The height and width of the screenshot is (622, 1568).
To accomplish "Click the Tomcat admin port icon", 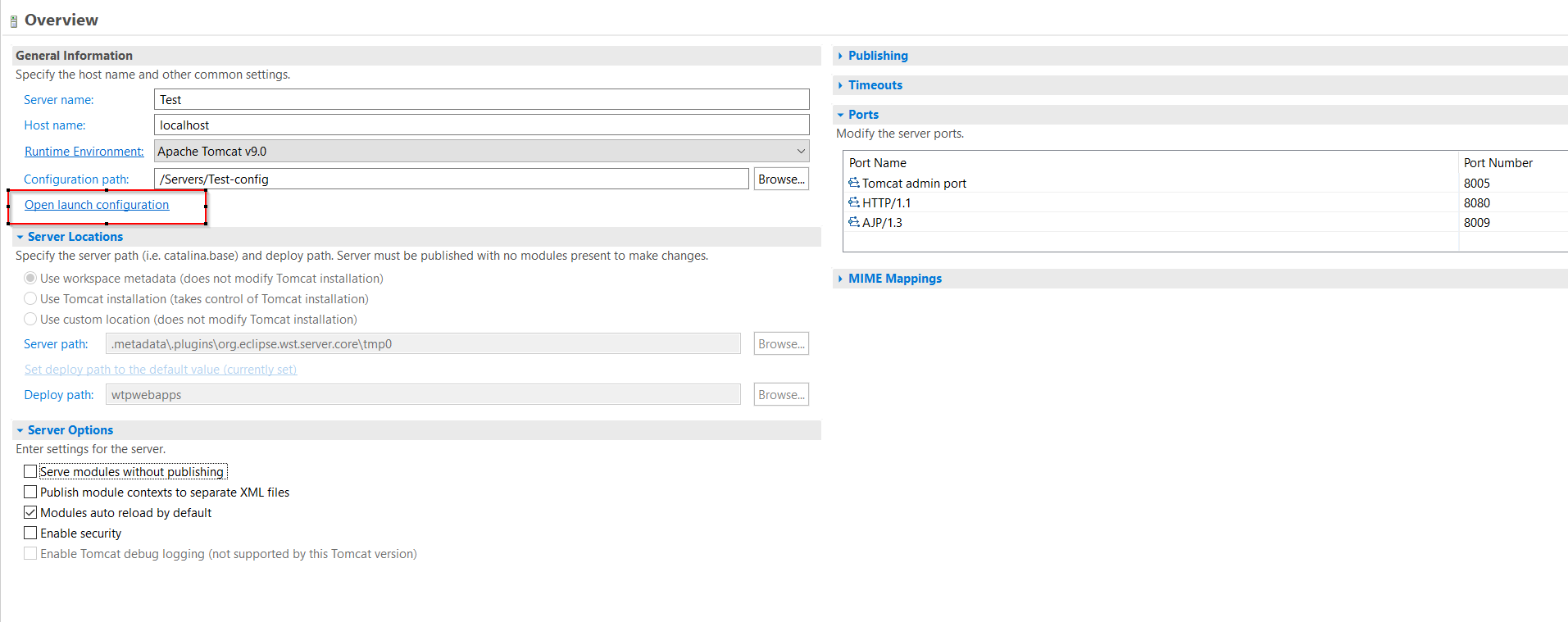I will (x=854, y=183).
